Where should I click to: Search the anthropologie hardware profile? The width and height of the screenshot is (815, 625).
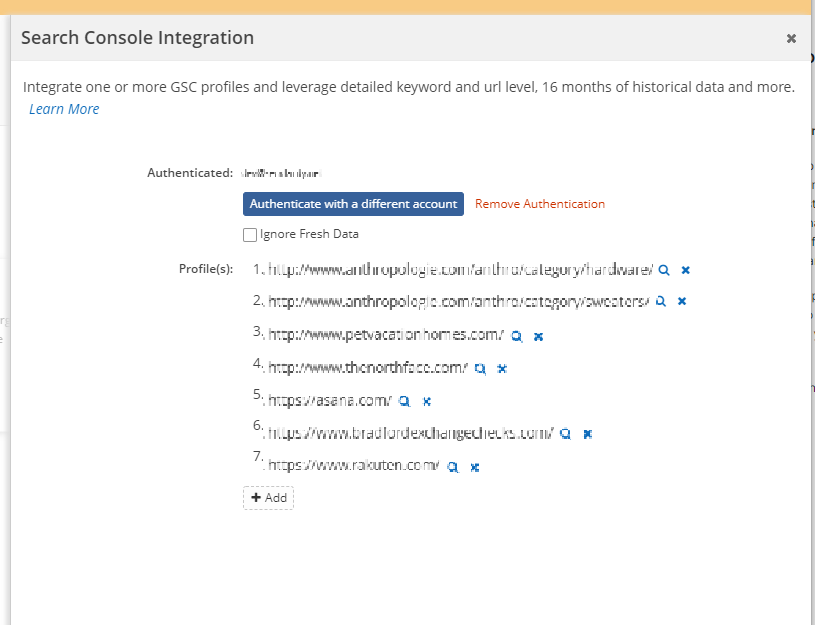[x=663, y=270]
